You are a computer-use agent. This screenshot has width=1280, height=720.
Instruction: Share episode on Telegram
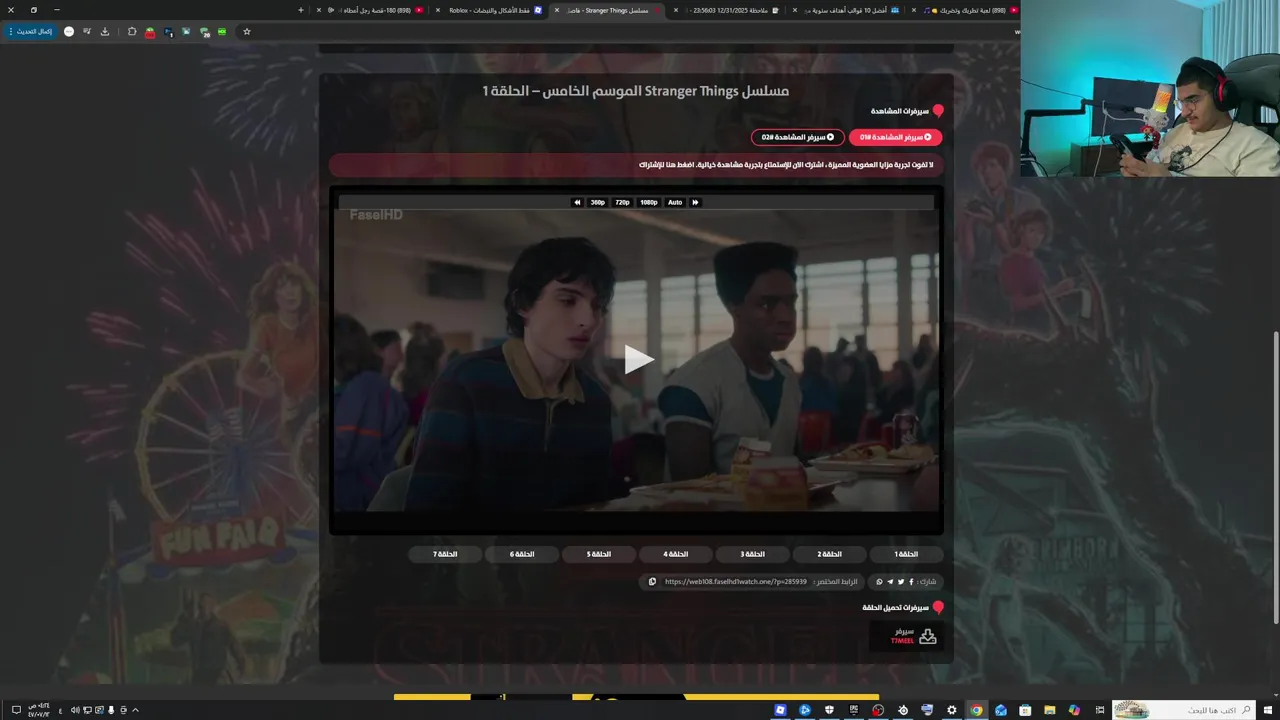(x=890, y=581)
